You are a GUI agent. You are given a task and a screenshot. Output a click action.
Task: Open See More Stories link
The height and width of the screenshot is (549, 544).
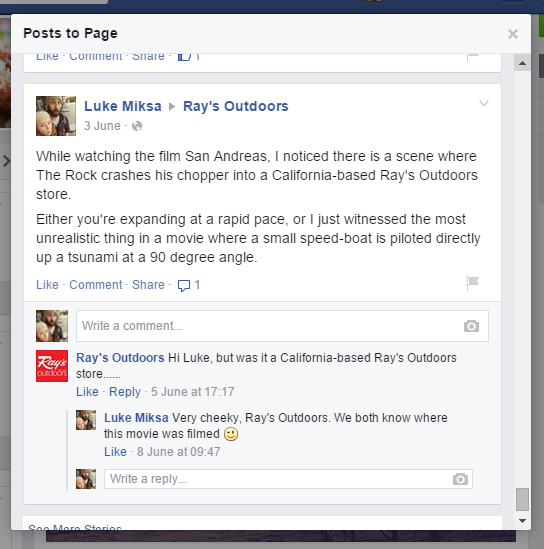tap(75, 527)
